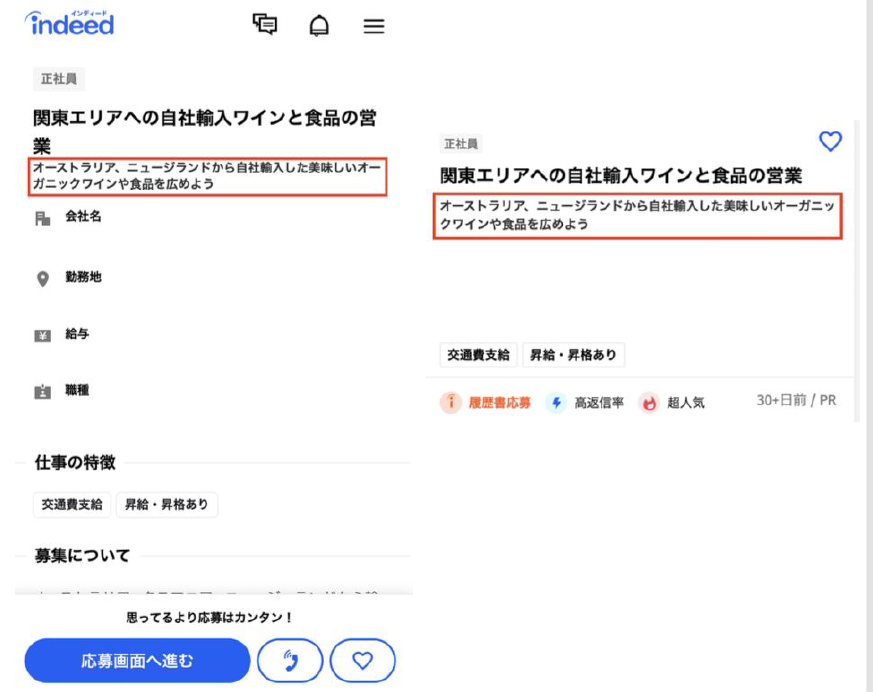Click the right-side vertical scrollbar
This screenshot has width=873, height=692.
click(x=857, y=271)
